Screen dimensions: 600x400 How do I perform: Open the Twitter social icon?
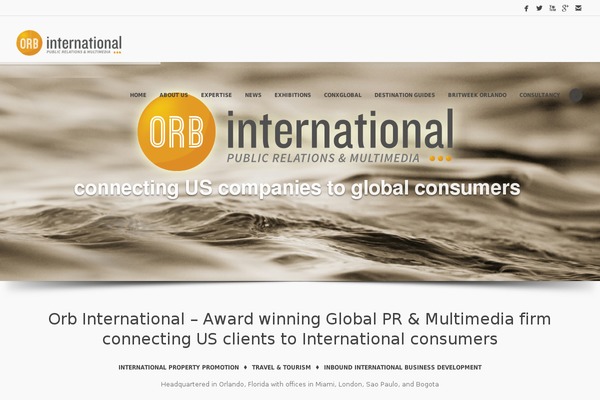click(539, 8)
